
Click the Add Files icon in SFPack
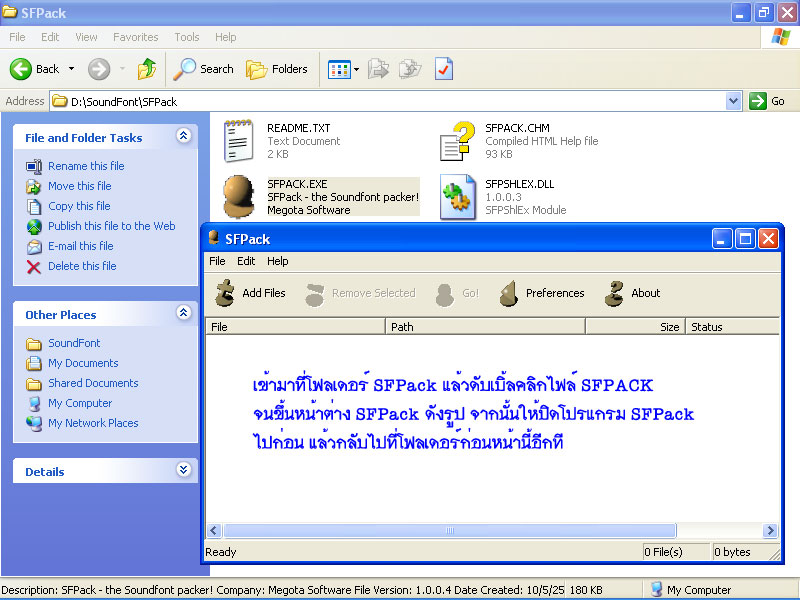pyautogui.click(x=224, y=293)
